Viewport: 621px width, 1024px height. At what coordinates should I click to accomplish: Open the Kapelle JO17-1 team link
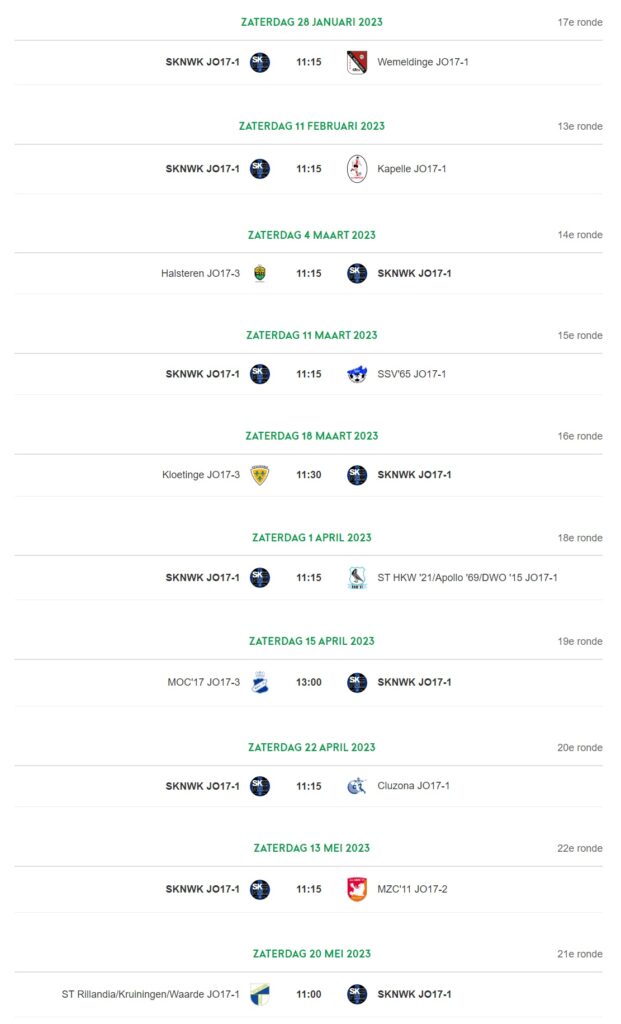[411, 168]
